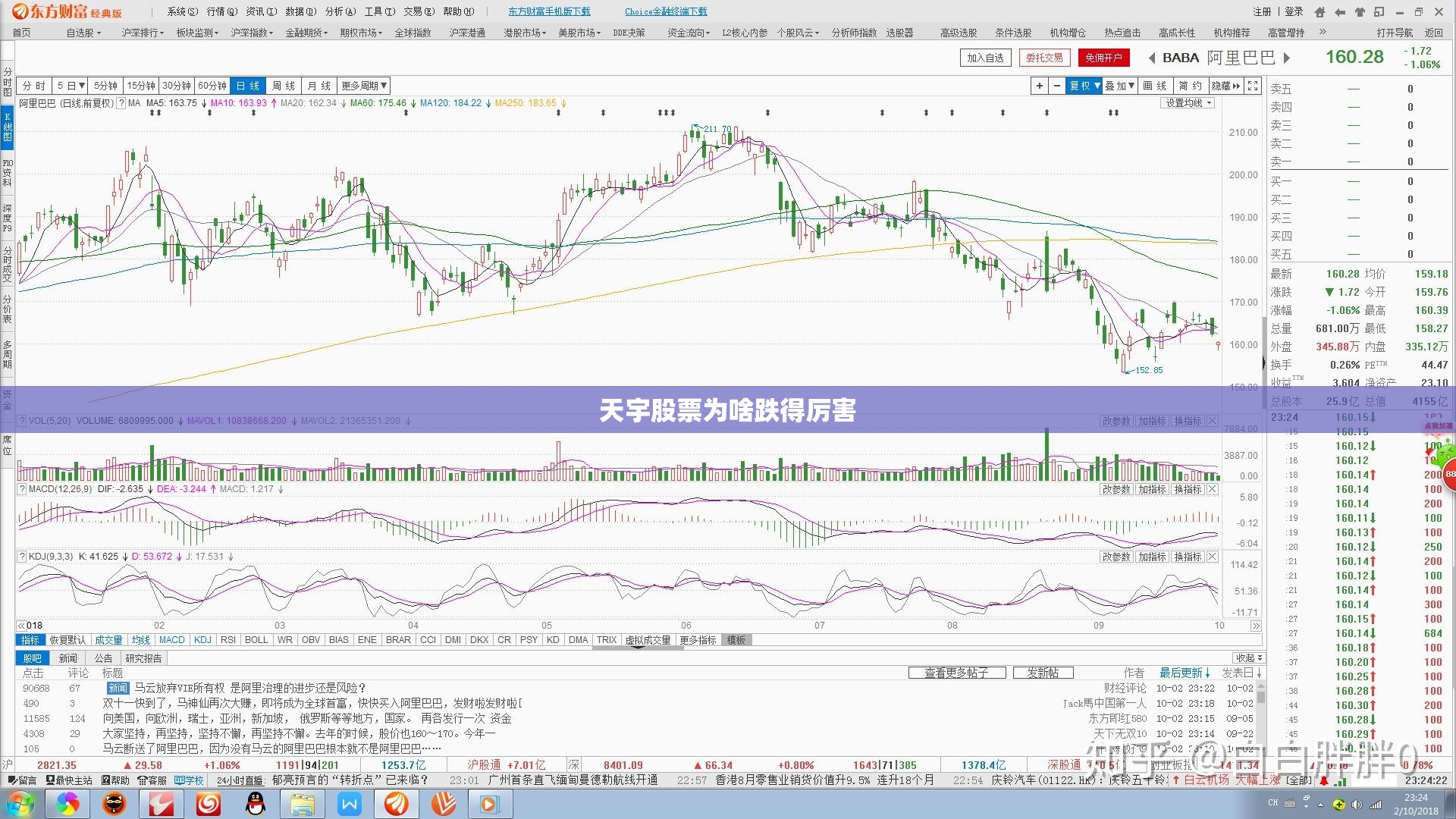Click 东方财富手机版下载 link
The height and width of the screenshot is (819, 1456).
point(549,11)
